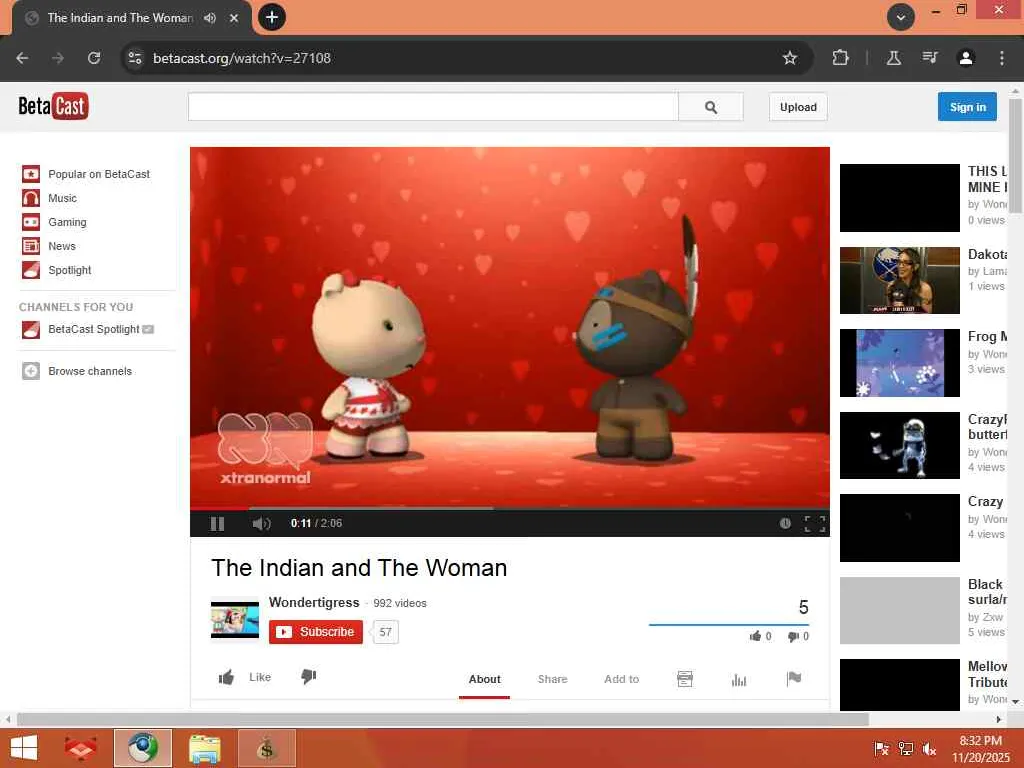Pause the video playback
The image size is (1024, 768).
[x=217, y=524]
